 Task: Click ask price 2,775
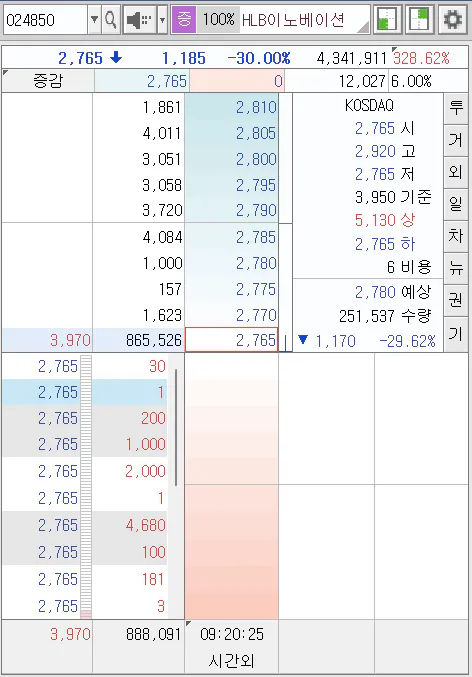(232, 289)
